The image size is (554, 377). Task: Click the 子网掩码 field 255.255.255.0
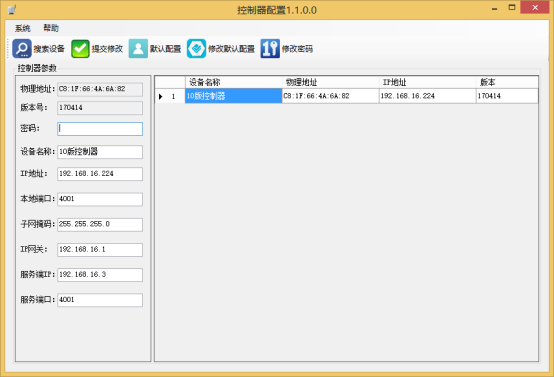click(x=100, y=224)
